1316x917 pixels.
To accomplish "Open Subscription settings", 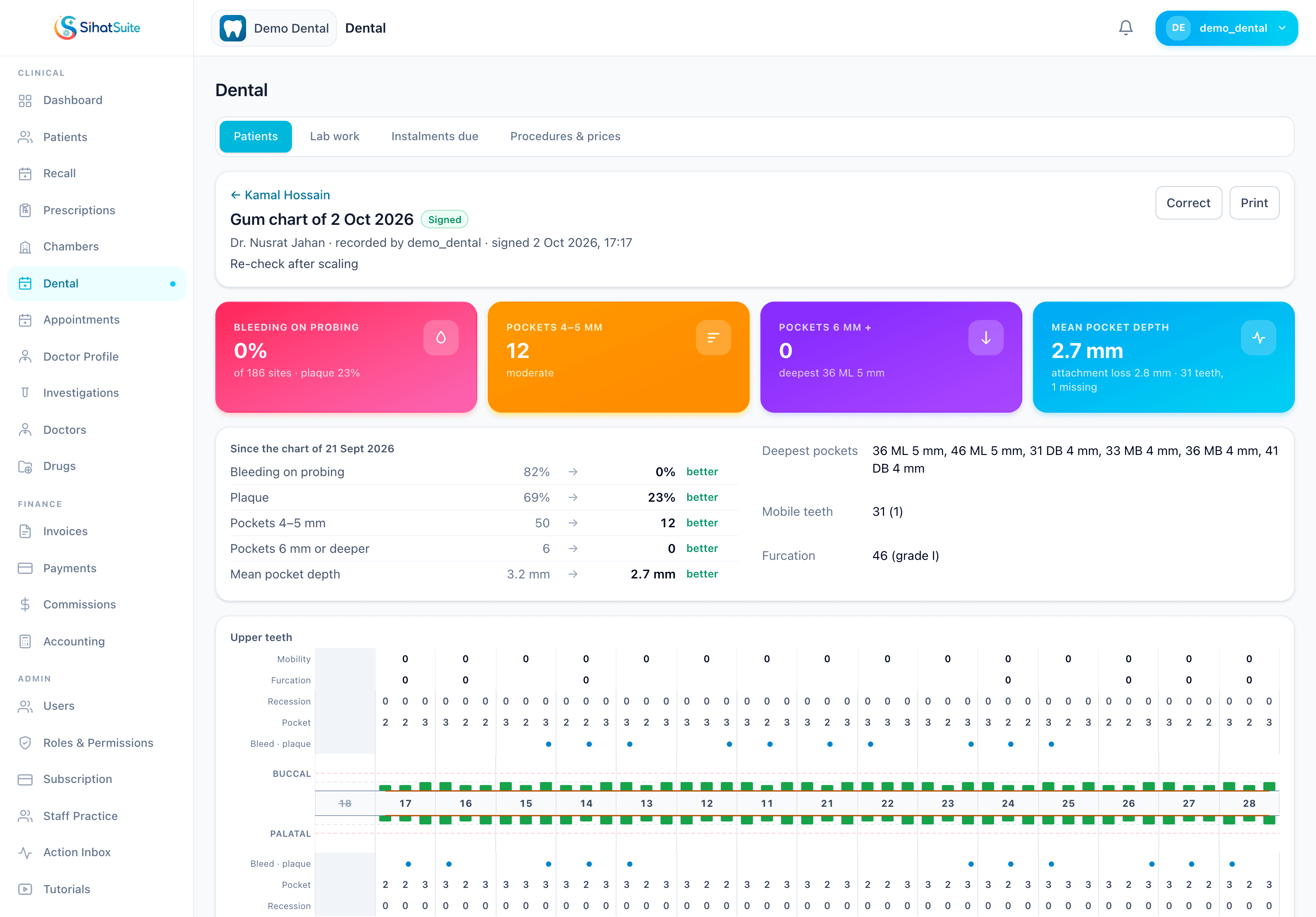I will coord(96,779).
